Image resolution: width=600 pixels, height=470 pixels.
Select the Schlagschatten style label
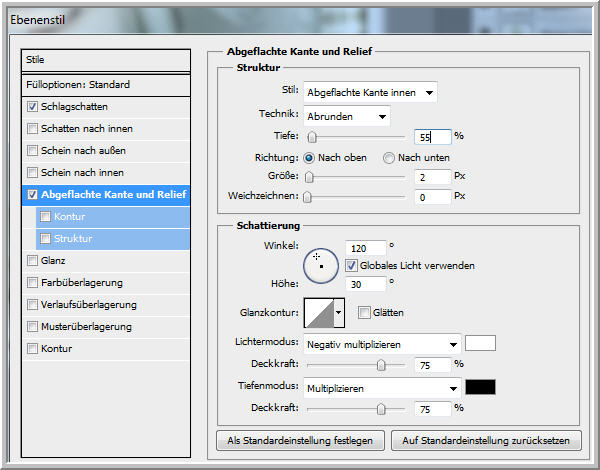click(x=74, y=107)
